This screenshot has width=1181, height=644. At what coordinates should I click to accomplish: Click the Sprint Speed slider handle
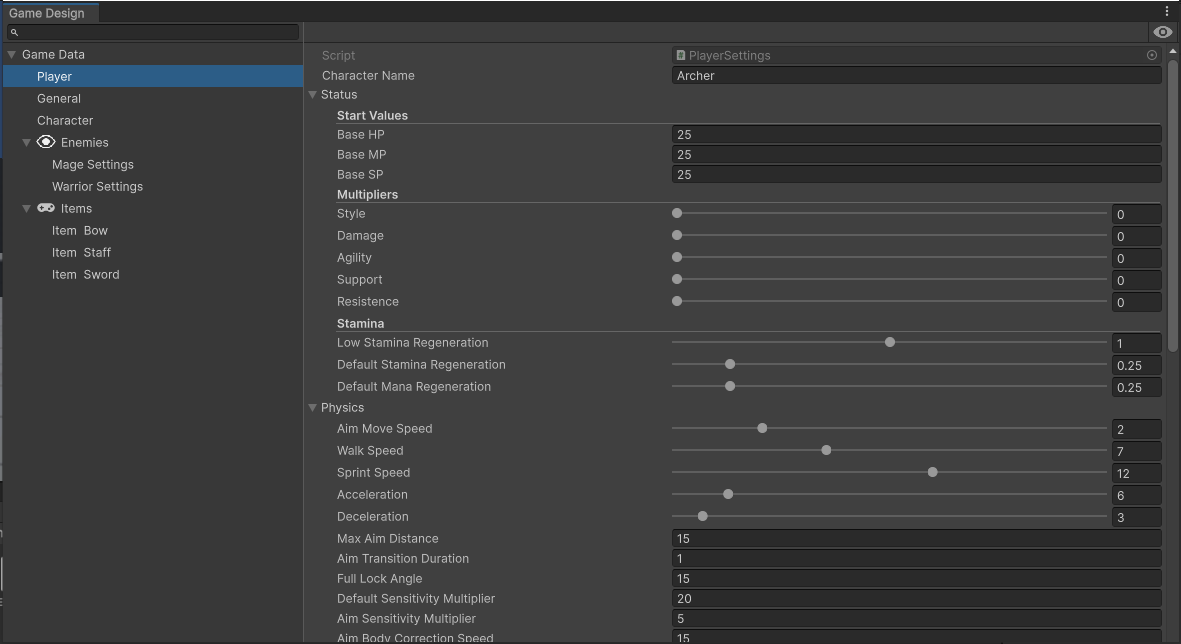coord(932,472)
